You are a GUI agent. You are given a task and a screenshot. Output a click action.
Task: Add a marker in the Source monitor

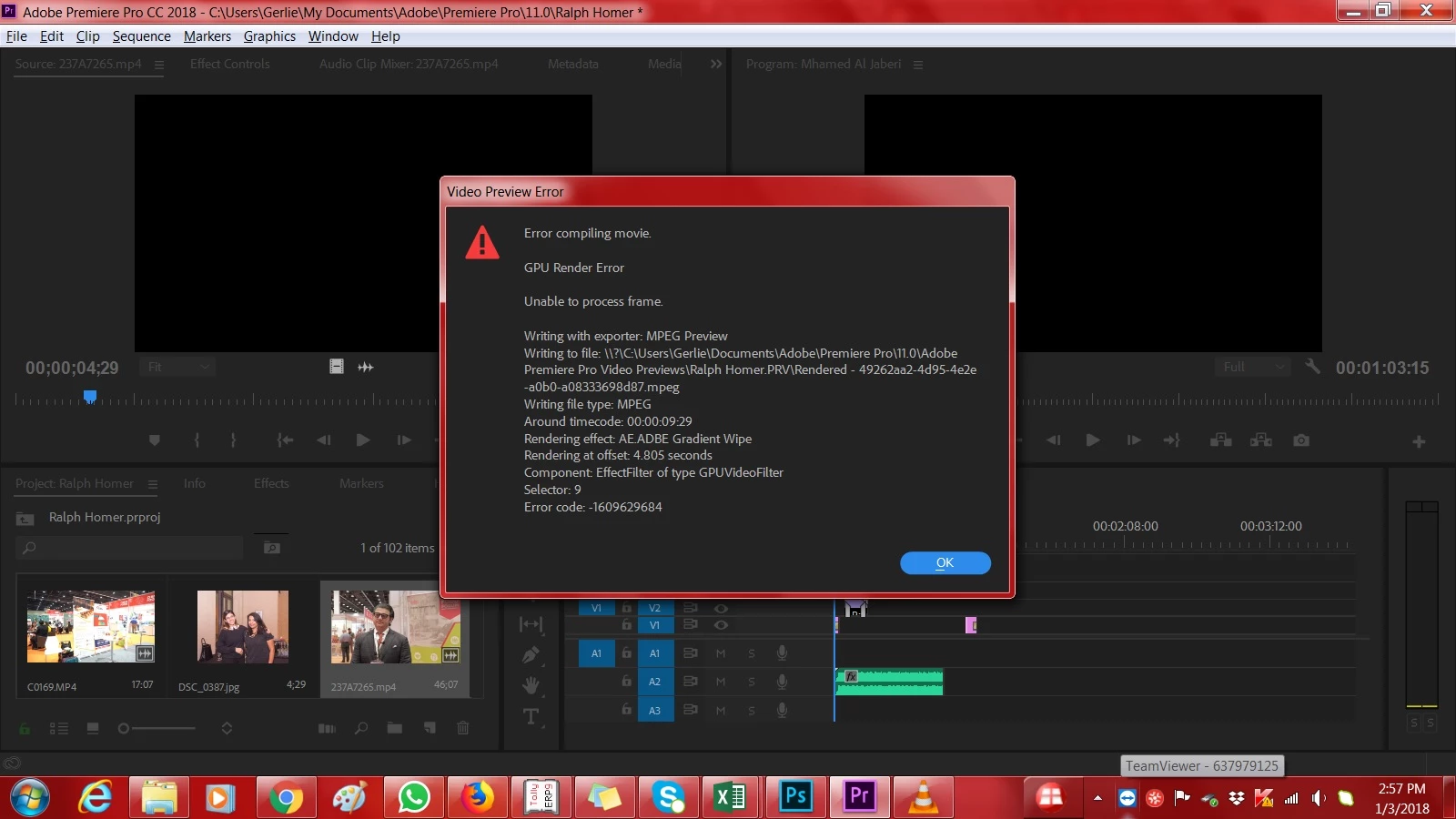pos(155,440)
